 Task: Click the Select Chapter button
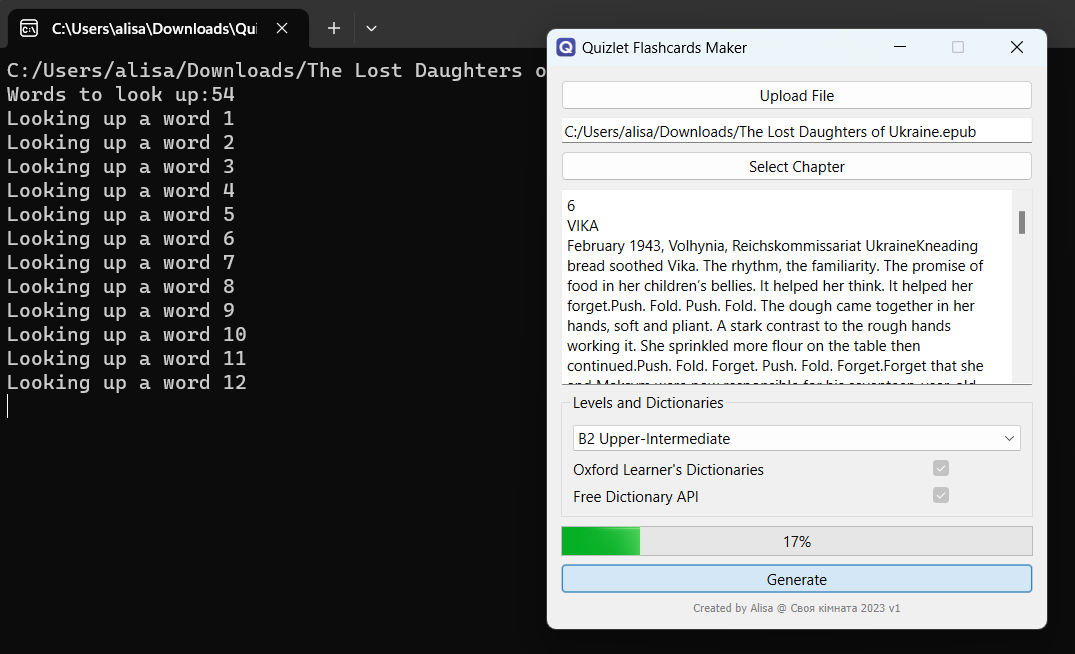click(797, 167)
